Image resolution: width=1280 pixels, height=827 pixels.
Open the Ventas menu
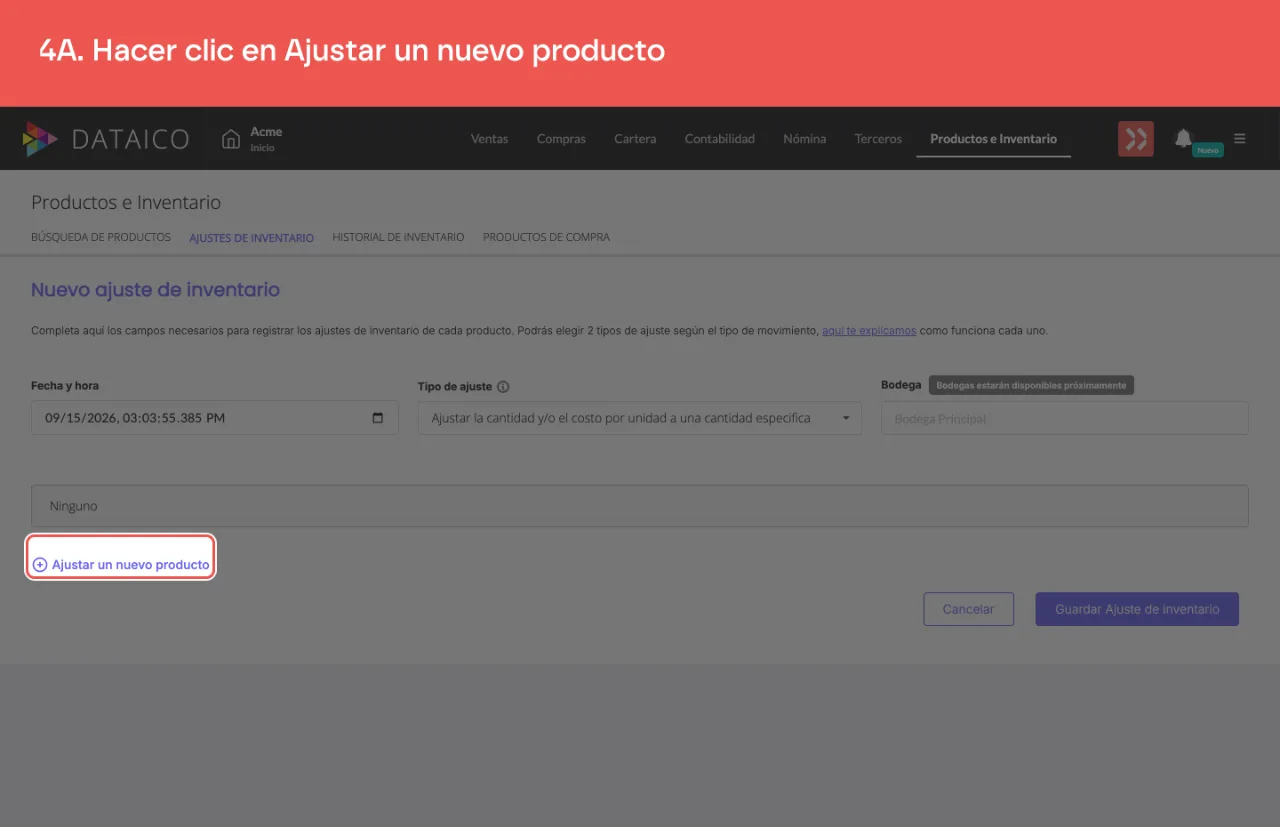click(x=489, y=139)
